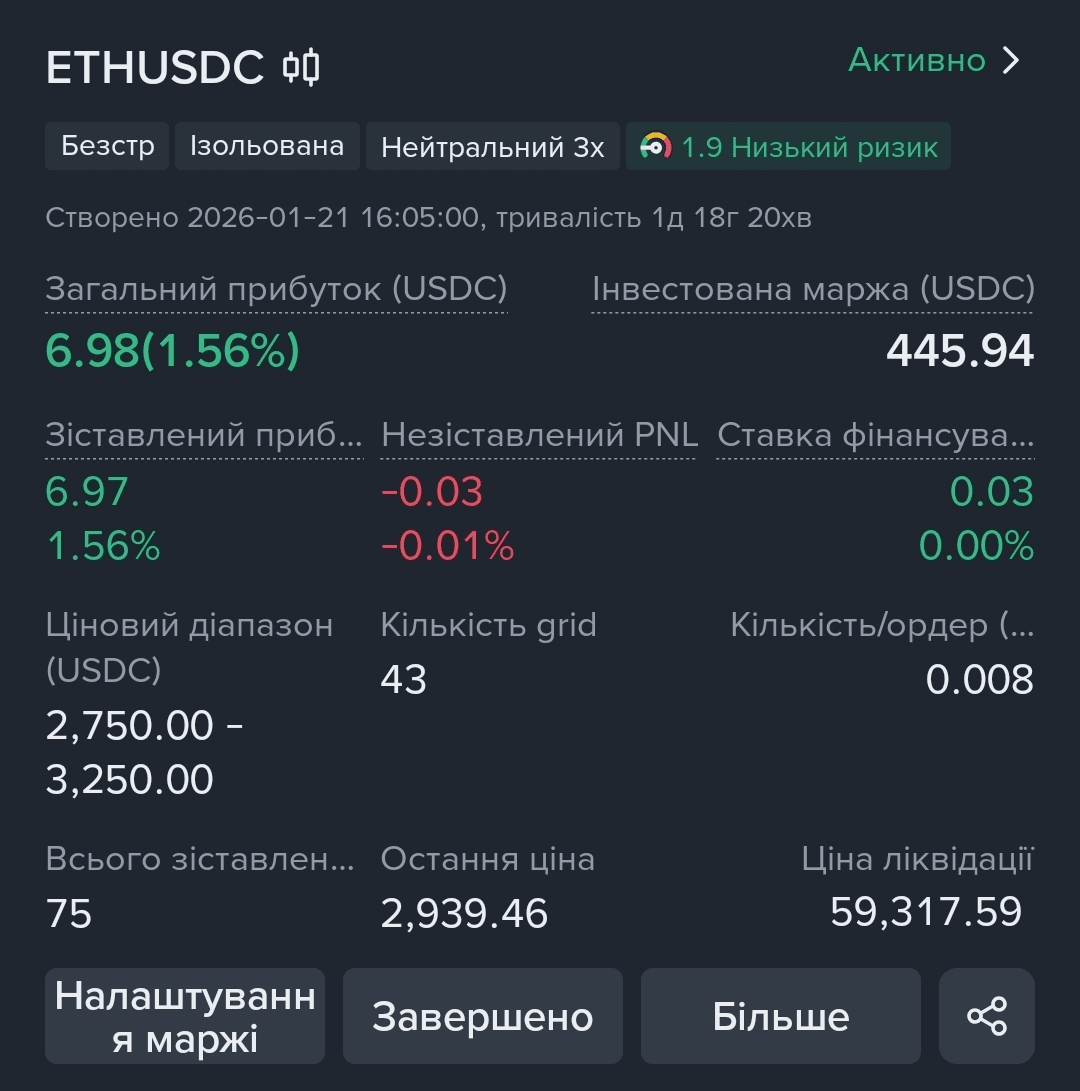Expand details via the Активно chevron arrow
Image resolution: width=1080 pixels, height=1091 pixels.
[1012, 61]
